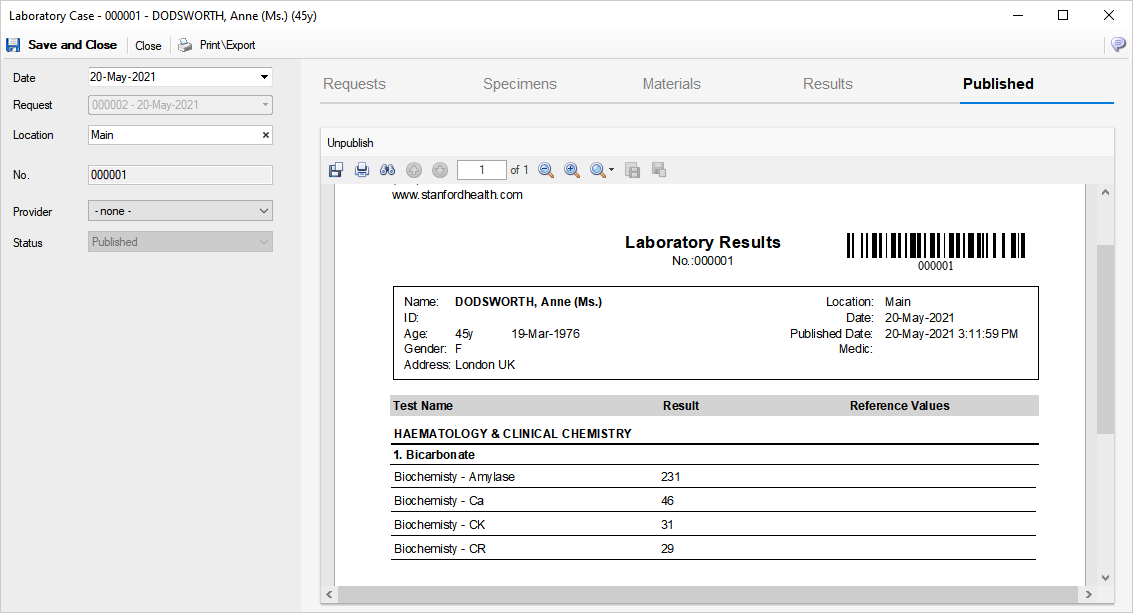This screenshot has width=1133, height=613.
Task: Switch to the Requests tab
Action: (354, 84)
